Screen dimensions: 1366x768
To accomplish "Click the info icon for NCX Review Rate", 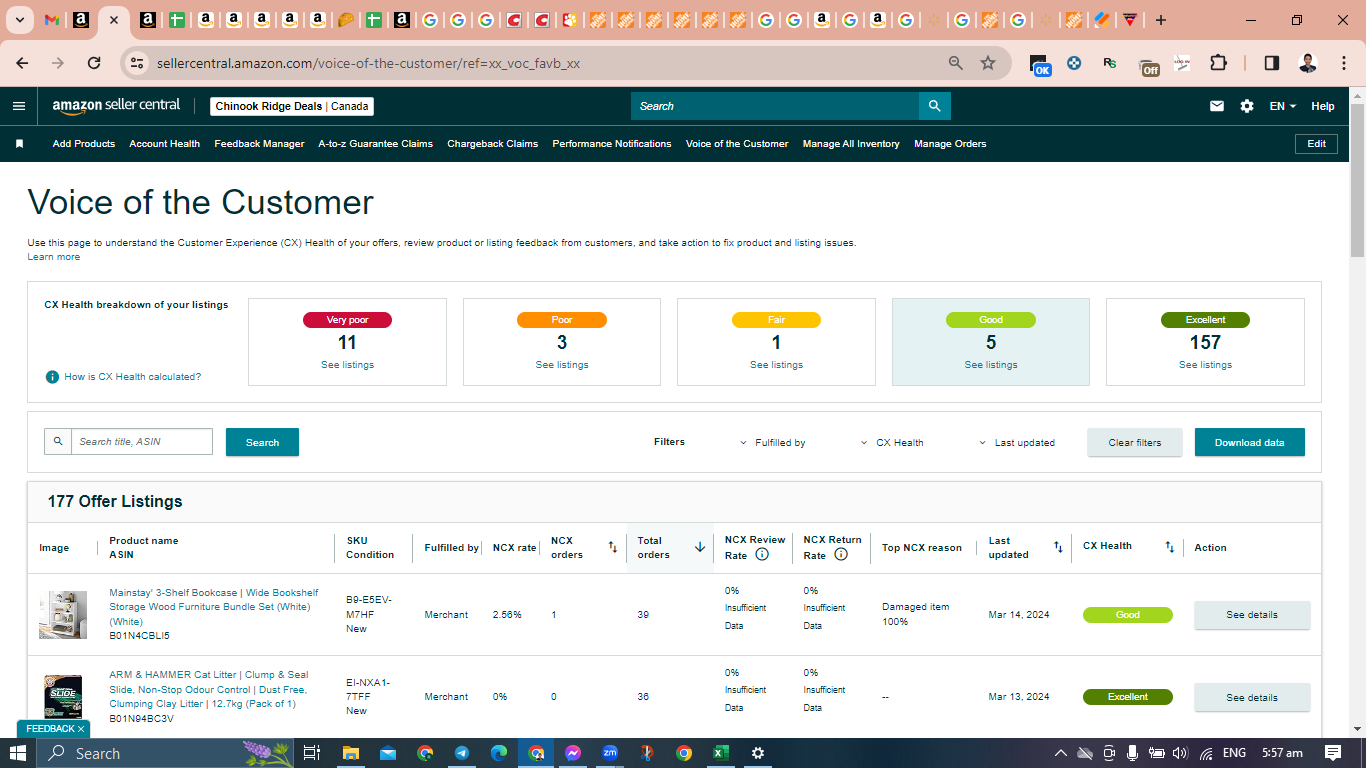I will pyautogui.click(x=762, y=554).
